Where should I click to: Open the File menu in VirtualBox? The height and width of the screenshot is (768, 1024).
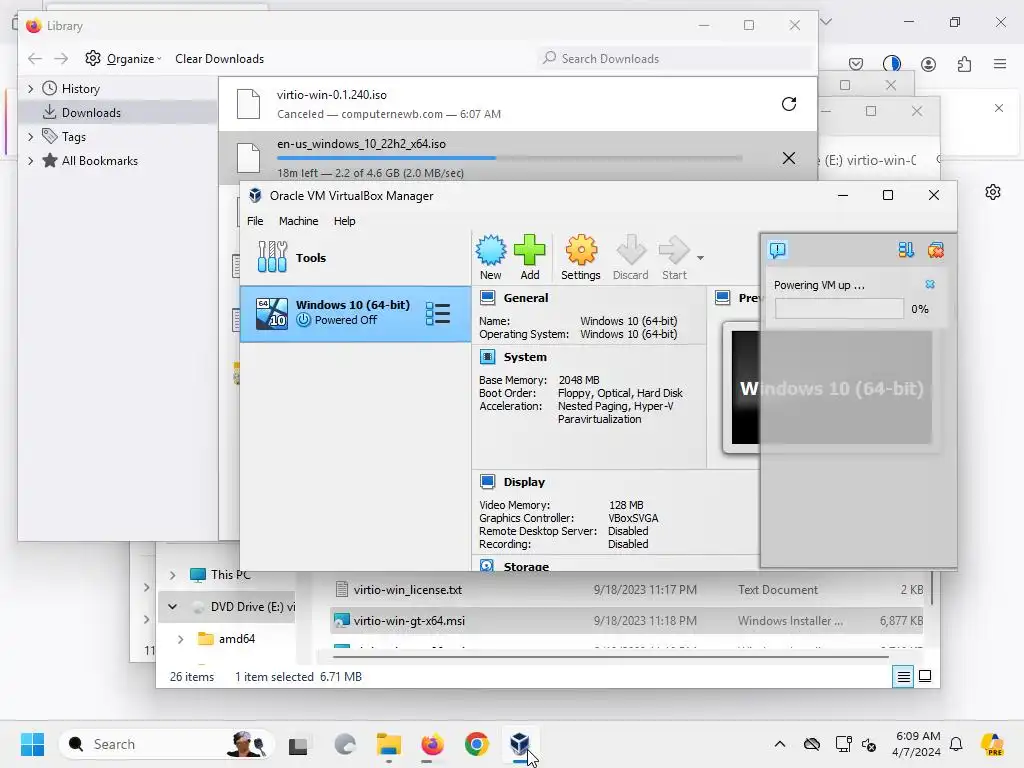click(x=255, y=221)
